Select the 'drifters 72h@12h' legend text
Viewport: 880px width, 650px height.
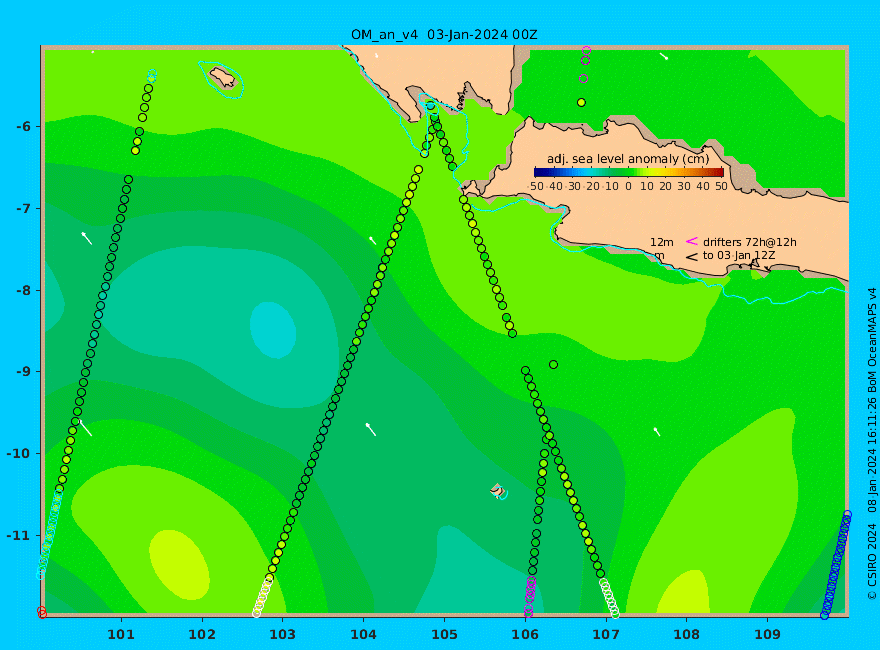(750, 242)
